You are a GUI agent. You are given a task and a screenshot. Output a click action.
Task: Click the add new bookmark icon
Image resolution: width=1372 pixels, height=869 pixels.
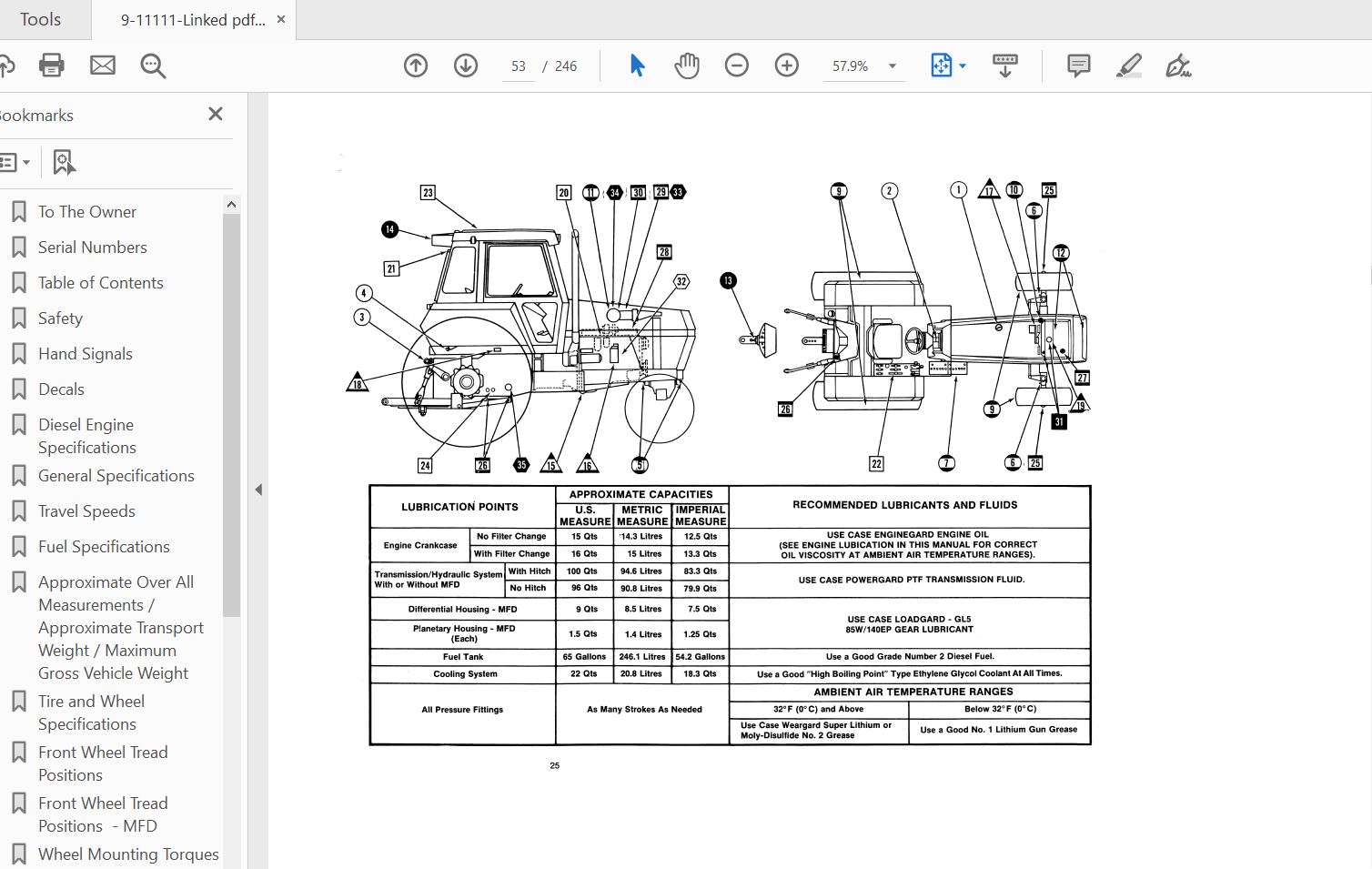click(x=63, y=163)
